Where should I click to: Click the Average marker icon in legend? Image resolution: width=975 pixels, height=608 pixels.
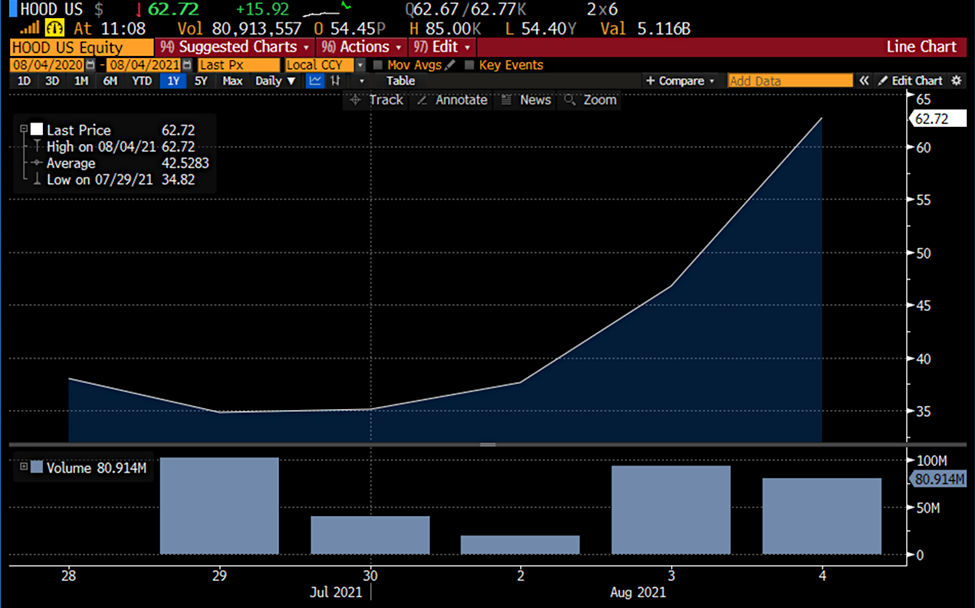(37, 163)
